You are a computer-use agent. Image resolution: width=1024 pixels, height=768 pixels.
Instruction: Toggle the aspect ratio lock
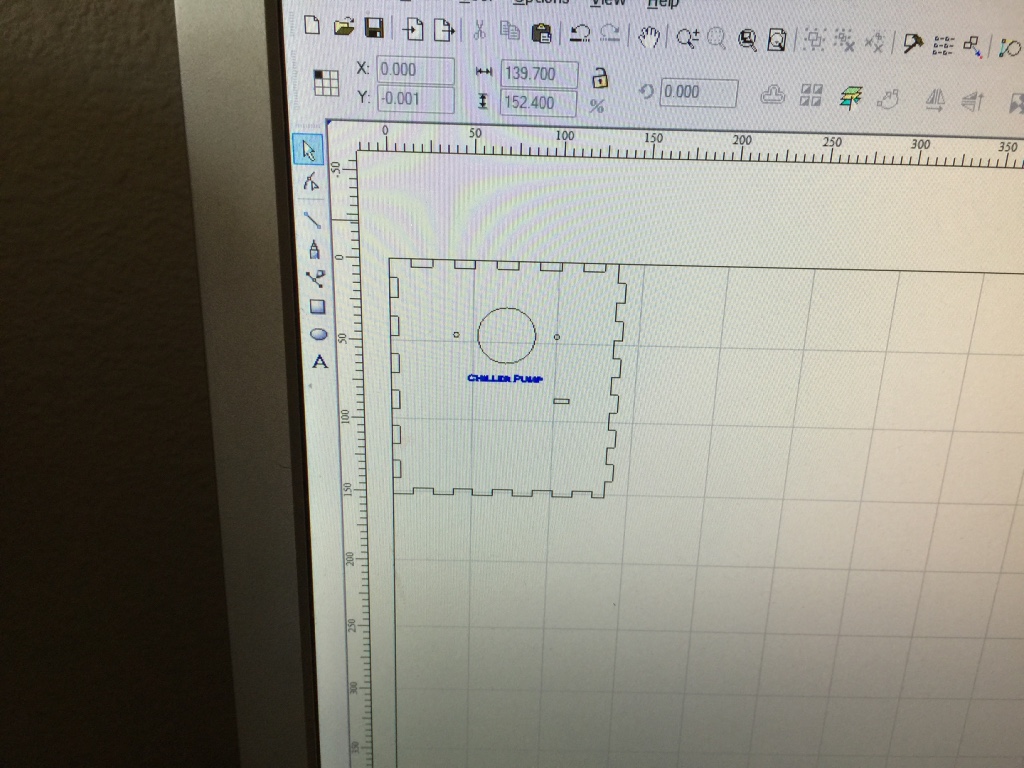coord(600,78)
